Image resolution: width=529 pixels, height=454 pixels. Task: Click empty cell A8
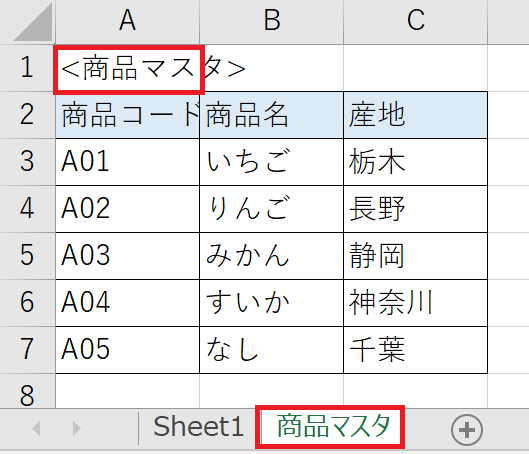[x=128, y=391]
